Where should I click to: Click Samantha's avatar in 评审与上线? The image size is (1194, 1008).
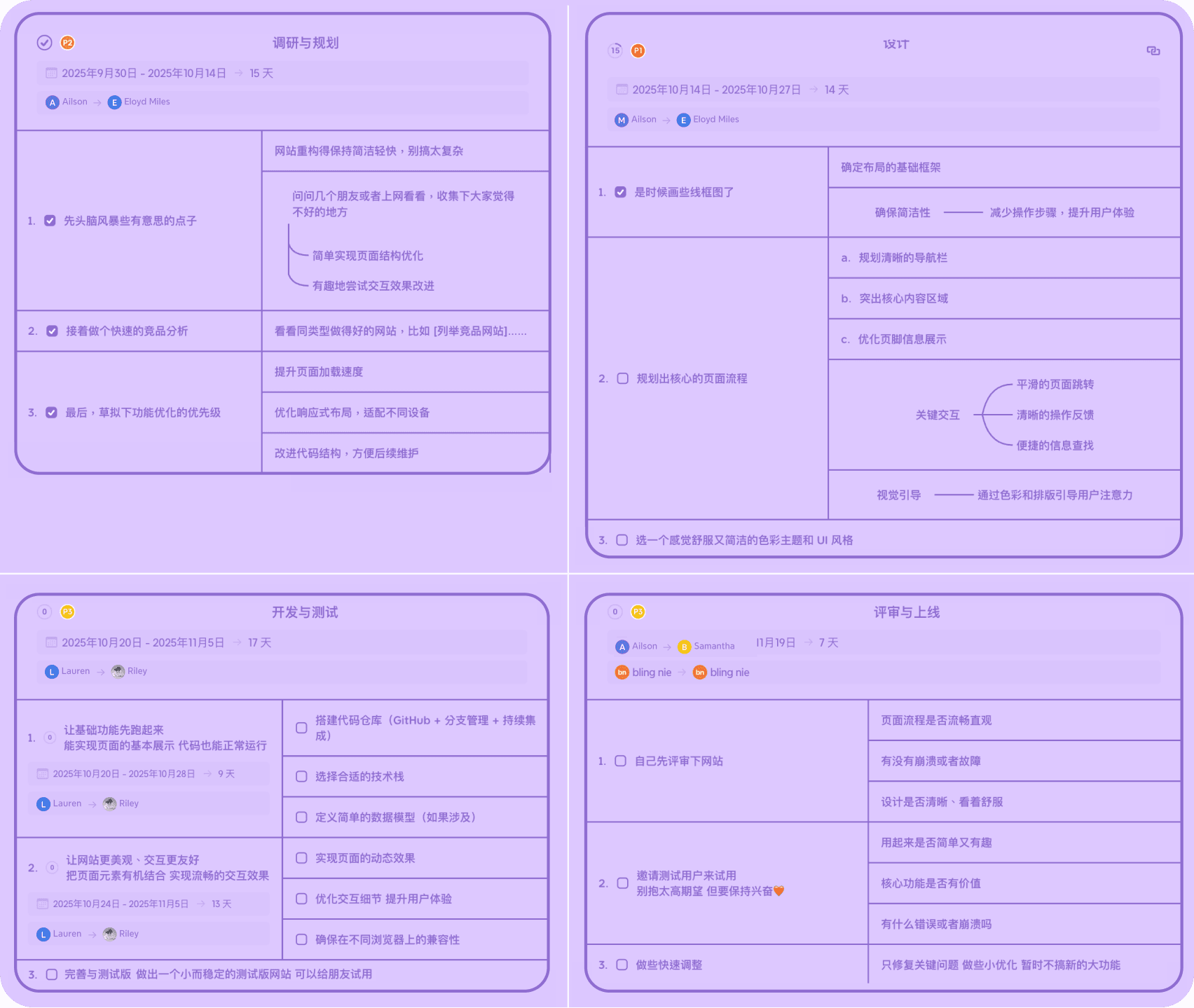click(x=685, y=646)
